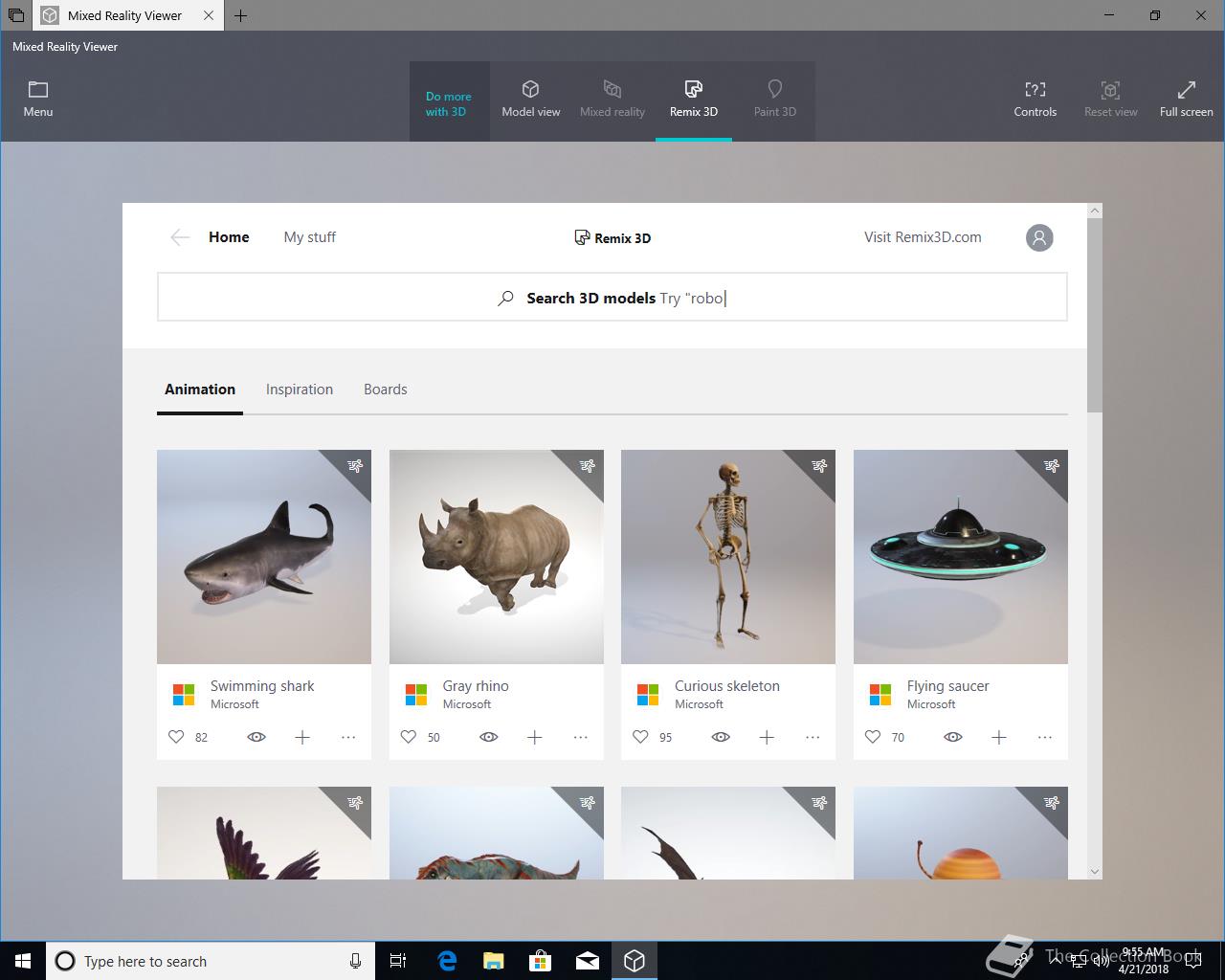Open the Curious skeleton thumbnail
The height and width of the screenshot is (980, 1225).
tap(728, 557)
